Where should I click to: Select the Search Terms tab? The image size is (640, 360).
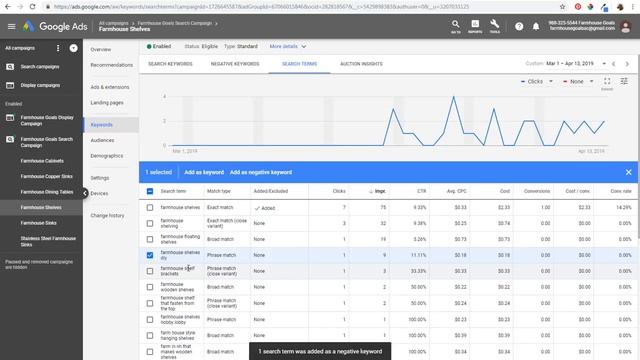[299, 64]
